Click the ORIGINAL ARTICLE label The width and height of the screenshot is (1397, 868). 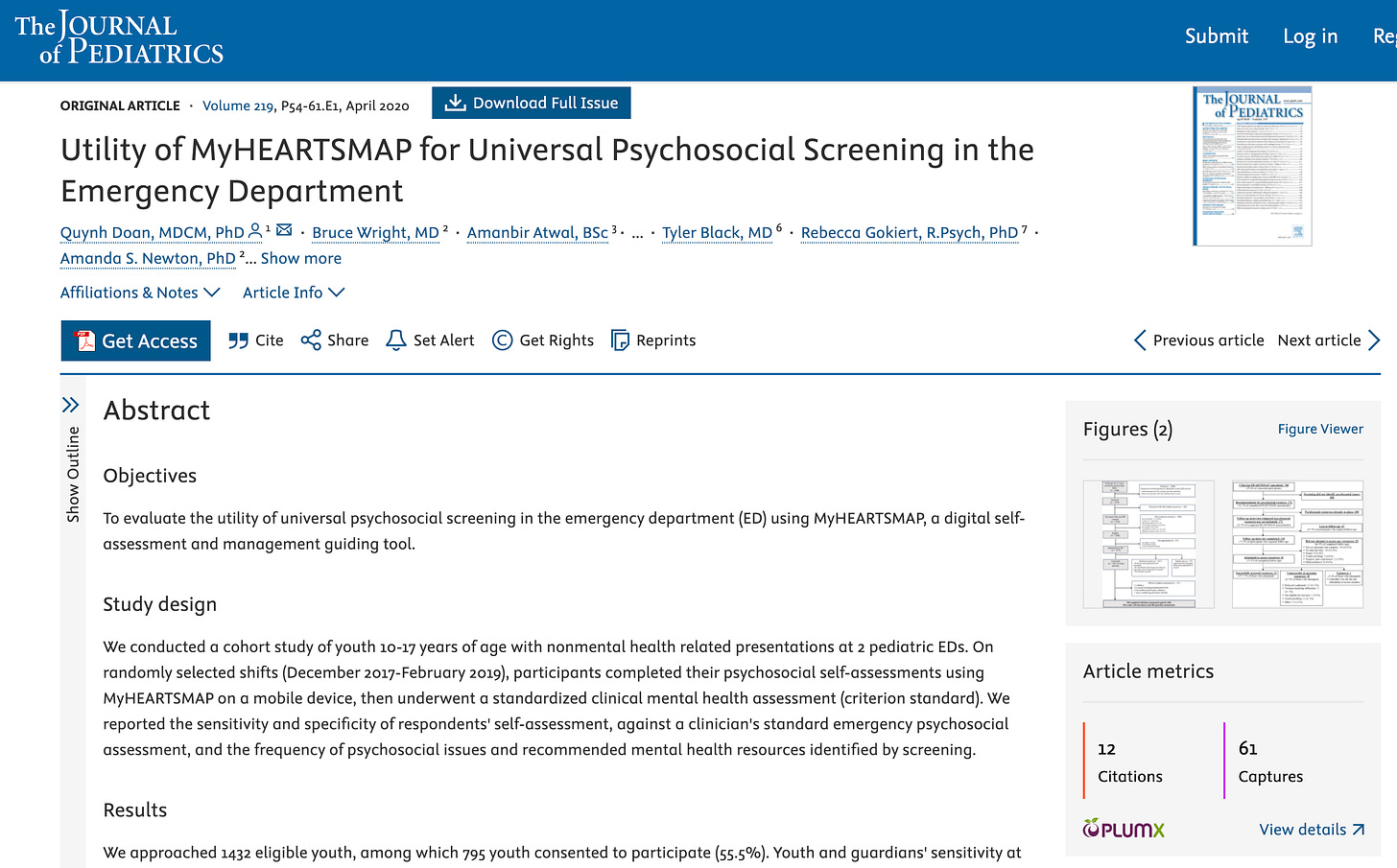(x=120, y=106)
